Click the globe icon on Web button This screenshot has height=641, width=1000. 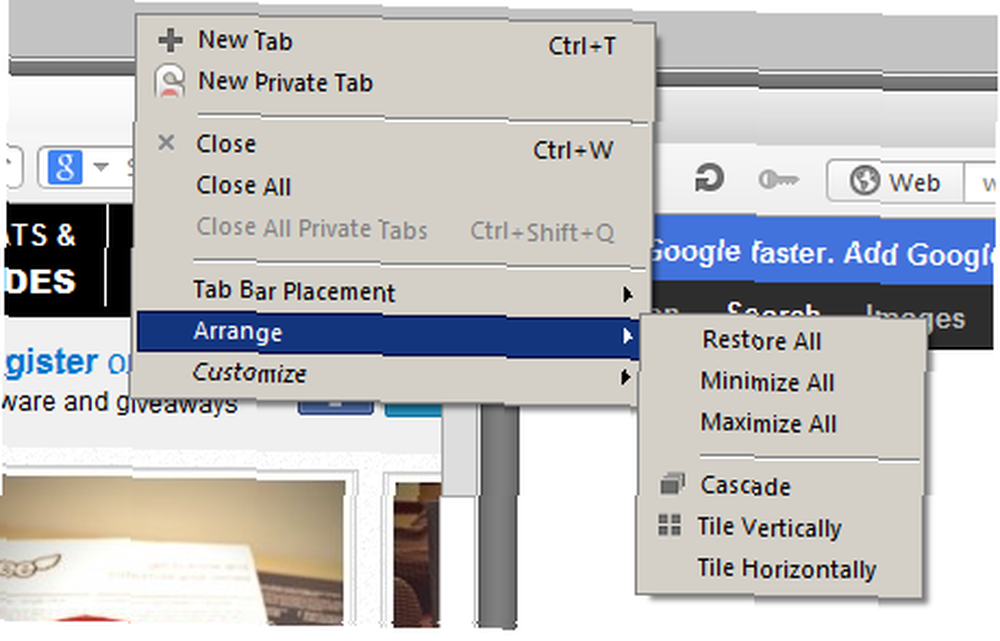click(865, 181)
